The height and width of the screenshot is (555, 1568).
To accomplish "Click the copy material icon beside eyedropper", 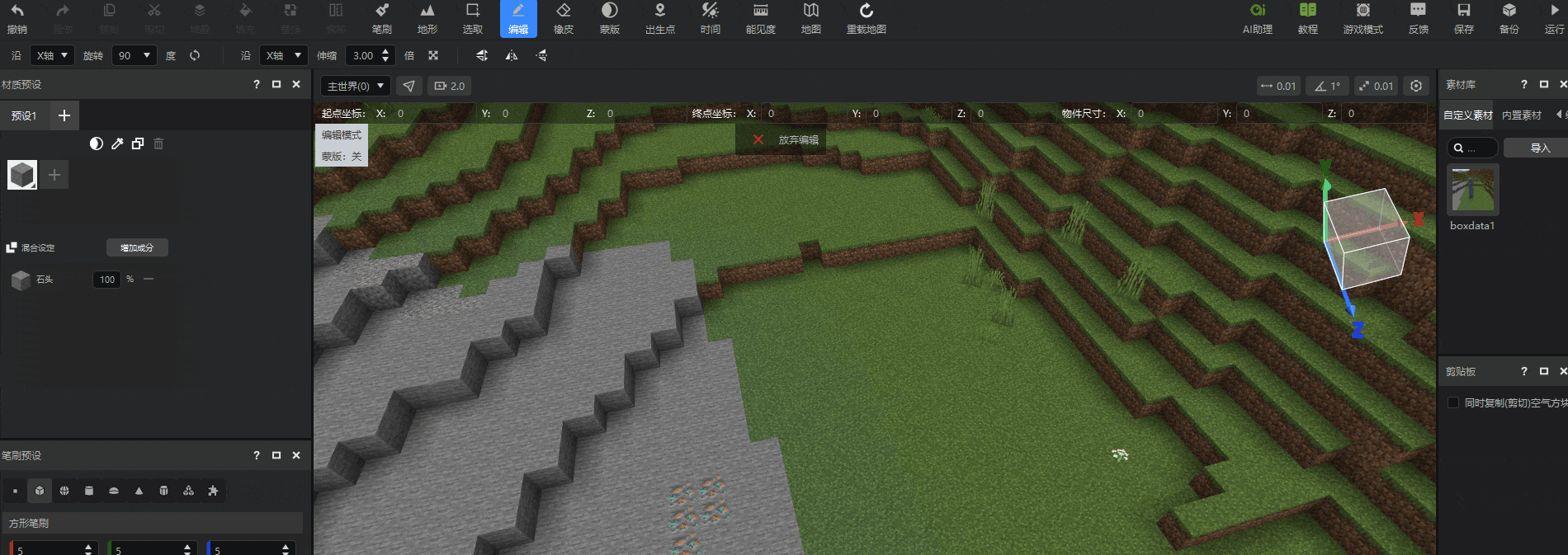I will click(x=138, y=143).
